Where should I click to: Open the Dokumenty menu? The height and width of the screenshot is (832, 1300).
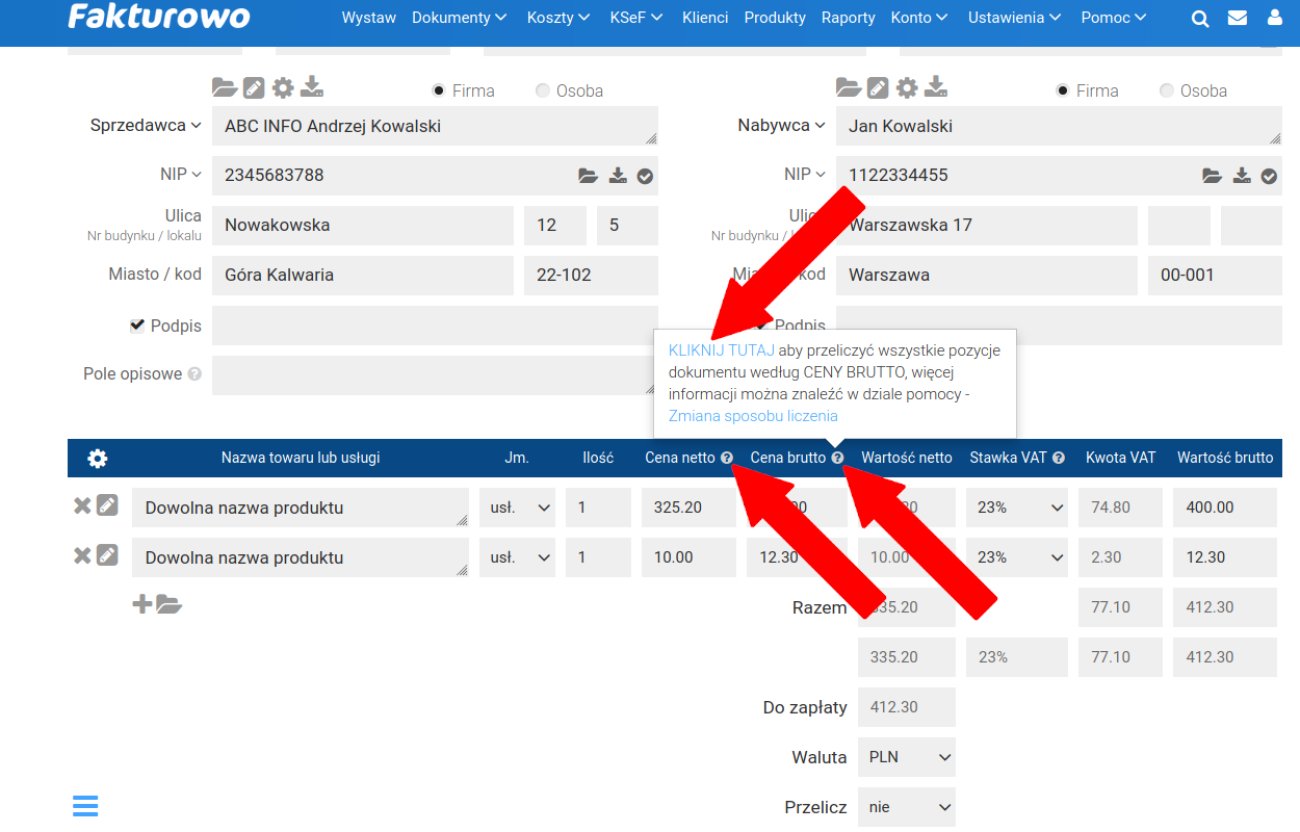pos(459,18)
